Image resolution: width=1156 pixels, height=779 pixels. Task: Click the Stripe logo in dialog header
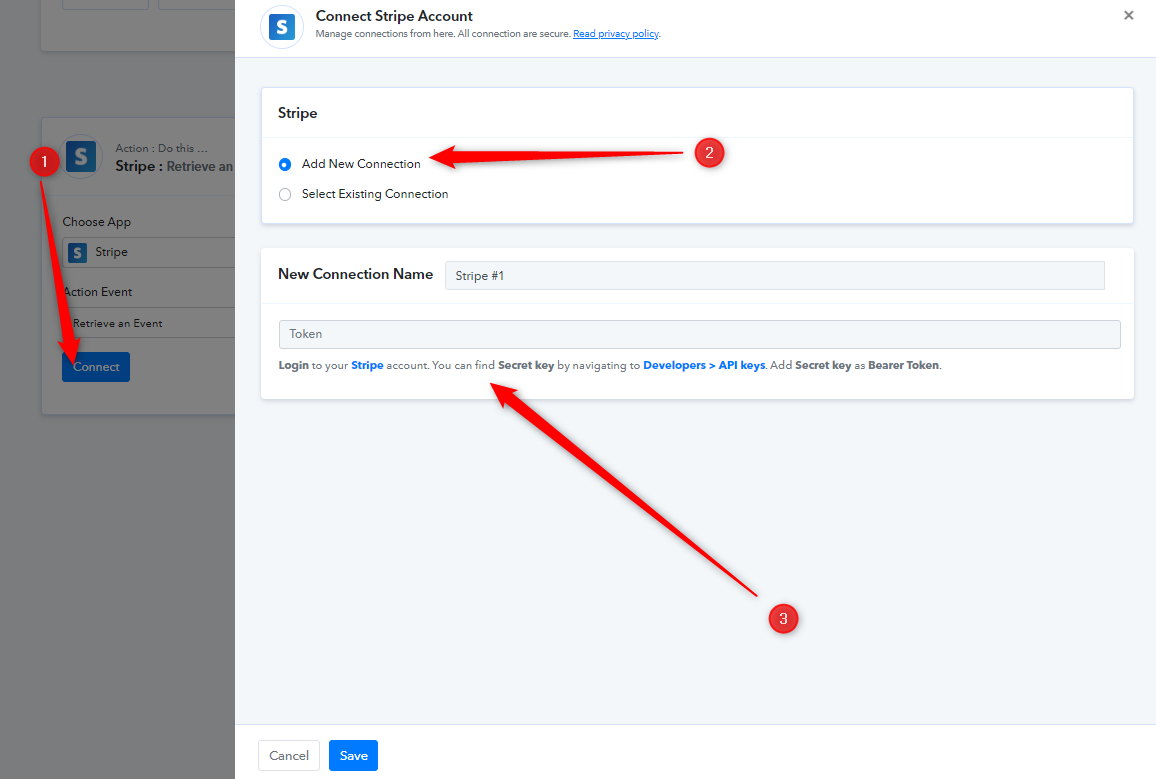coord(282,27)
